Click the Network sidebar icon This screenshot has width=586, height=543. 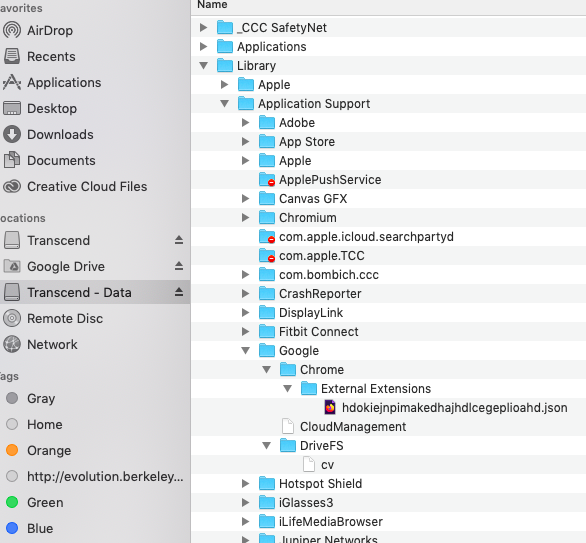(x=12, y=344)
